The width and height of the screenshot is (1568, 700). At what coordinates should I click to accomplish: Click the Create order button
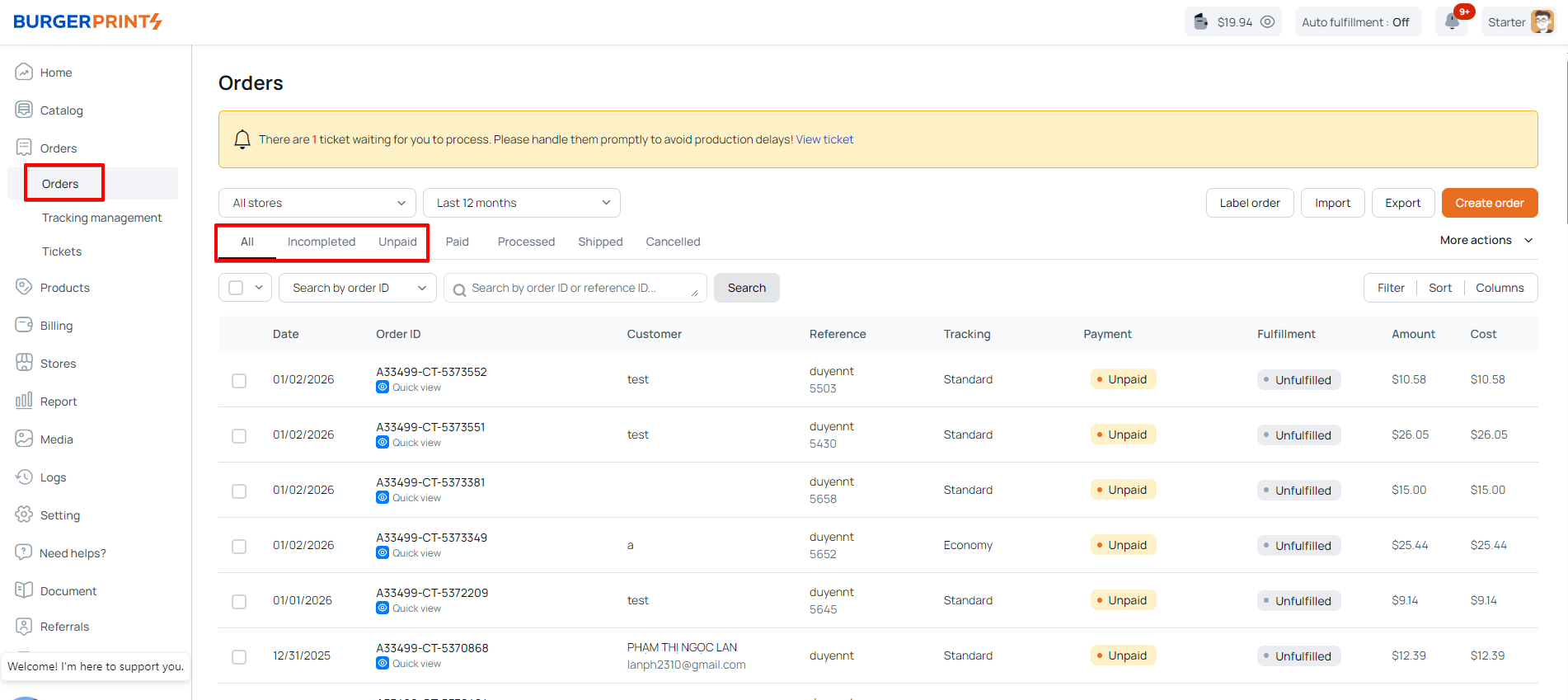pyautogui.click(x=1489, y=203)
